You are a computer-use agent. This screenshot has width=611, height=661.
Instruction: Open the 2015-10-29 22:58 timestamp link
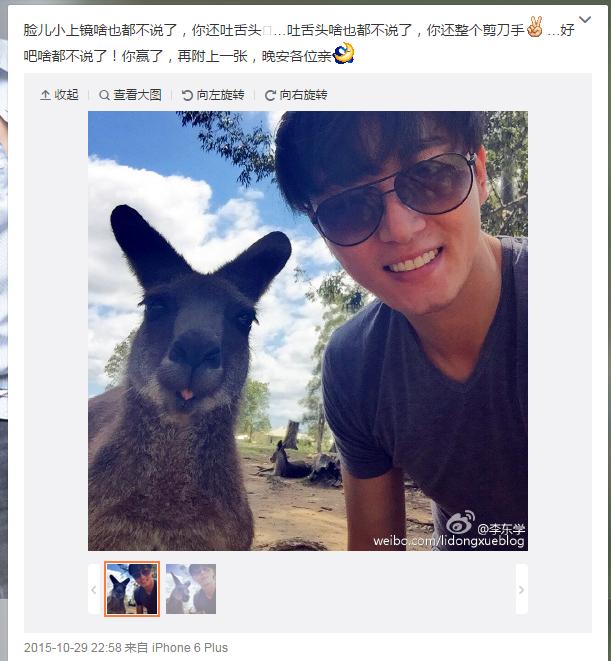coord(73,648)
